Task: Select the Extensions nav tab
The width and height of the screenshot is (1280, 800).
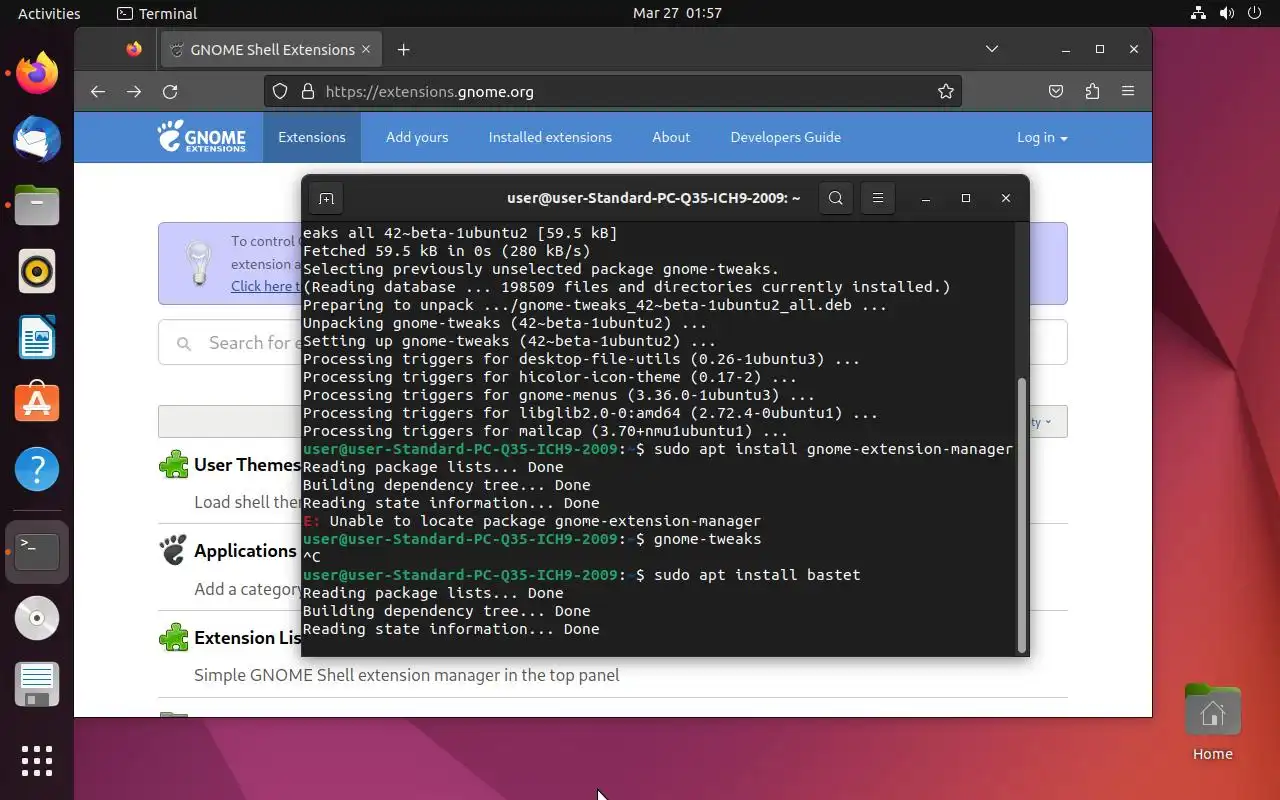Action: pyautogui.click(x=312, y=137)
